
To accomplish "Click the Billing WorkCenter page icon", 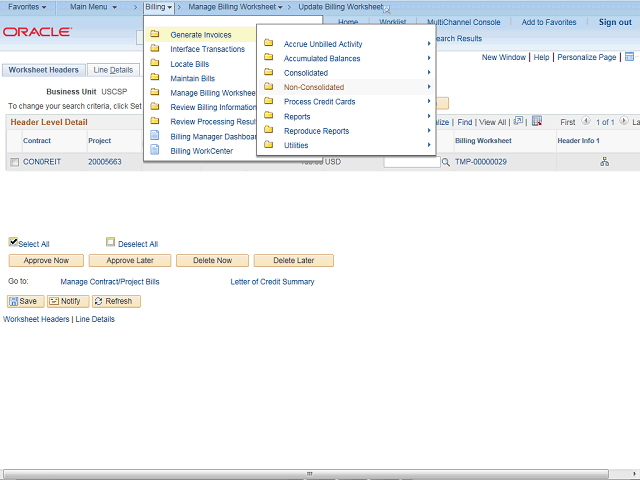I will click(155, 150).
